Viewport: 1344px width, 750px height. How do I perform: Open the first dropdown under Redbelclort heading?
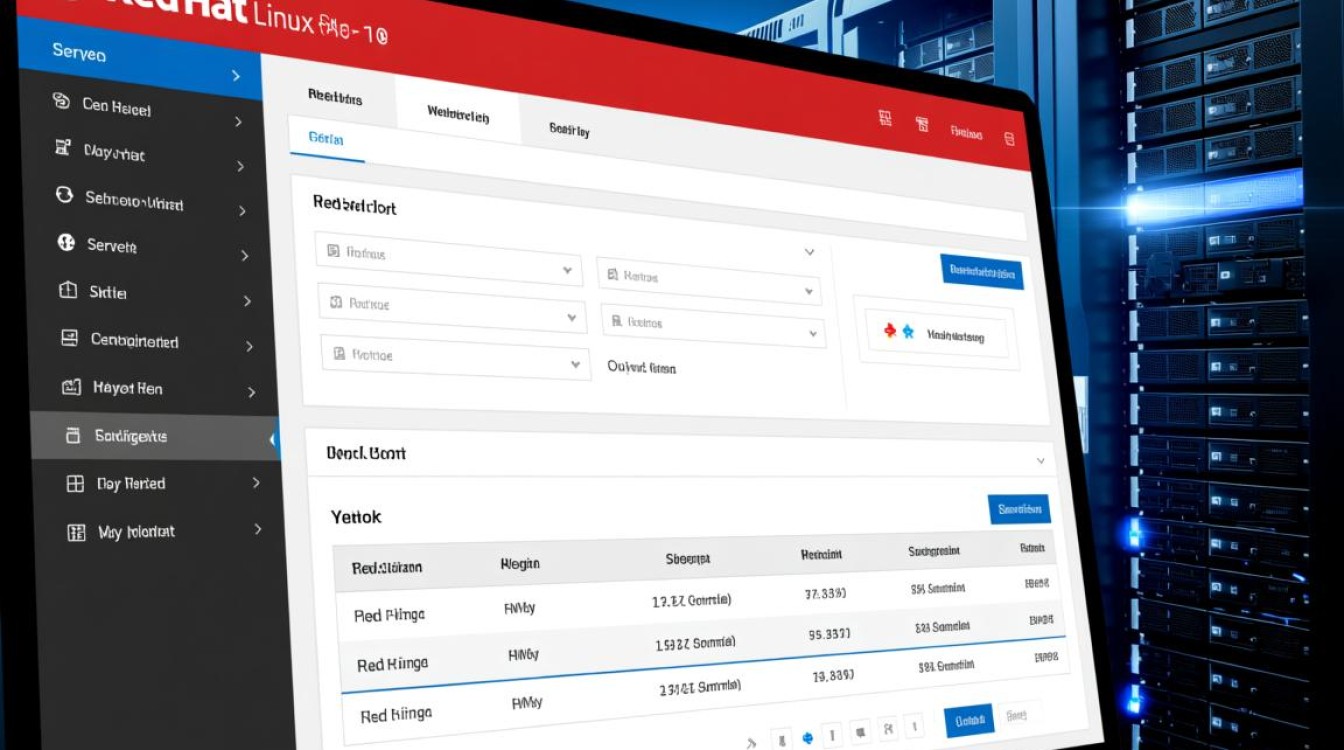(448, 260)
